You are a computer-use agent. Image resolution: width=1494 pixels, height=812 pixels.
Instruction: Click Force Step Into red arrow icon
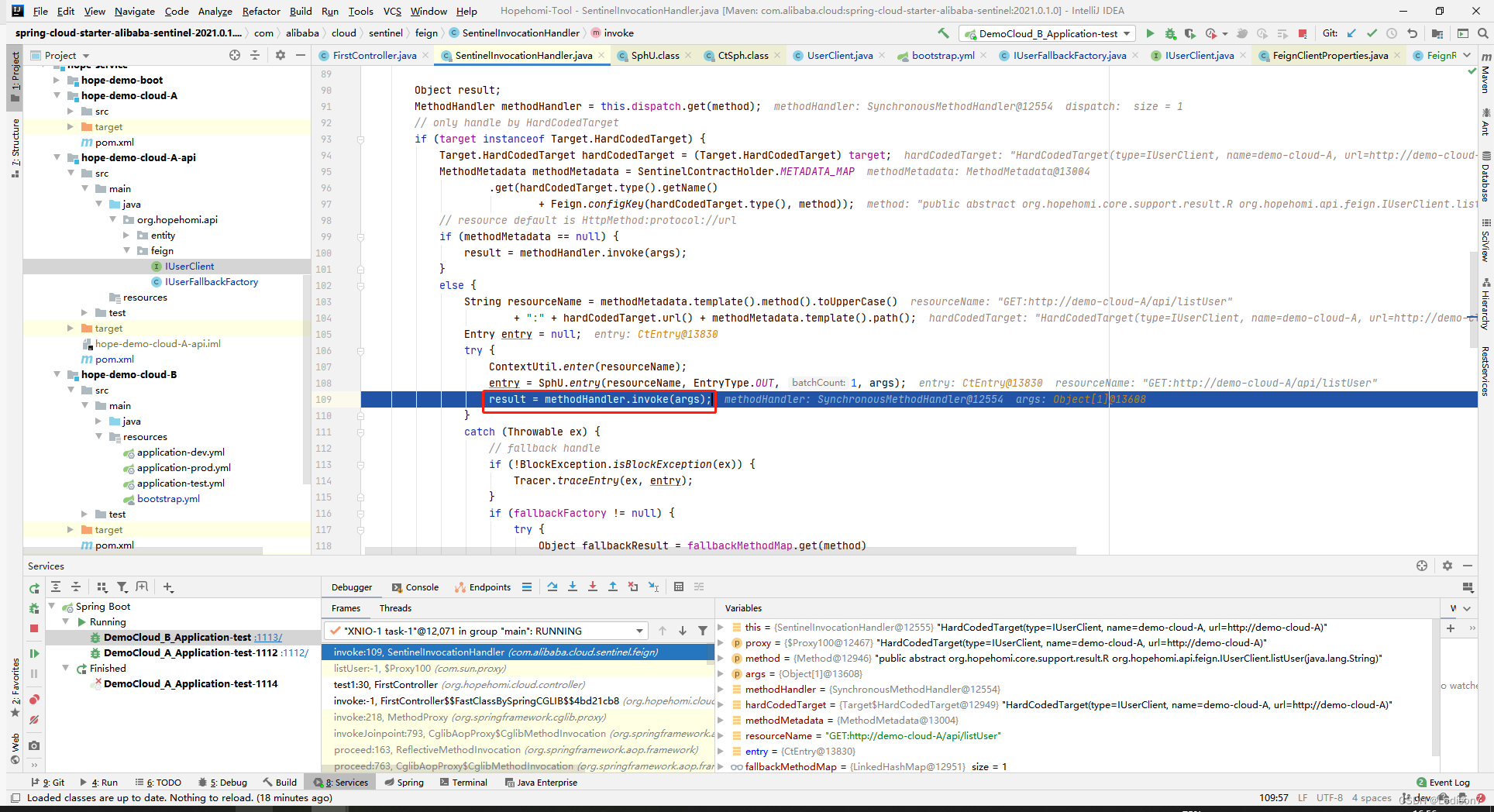tap(593, 587)
